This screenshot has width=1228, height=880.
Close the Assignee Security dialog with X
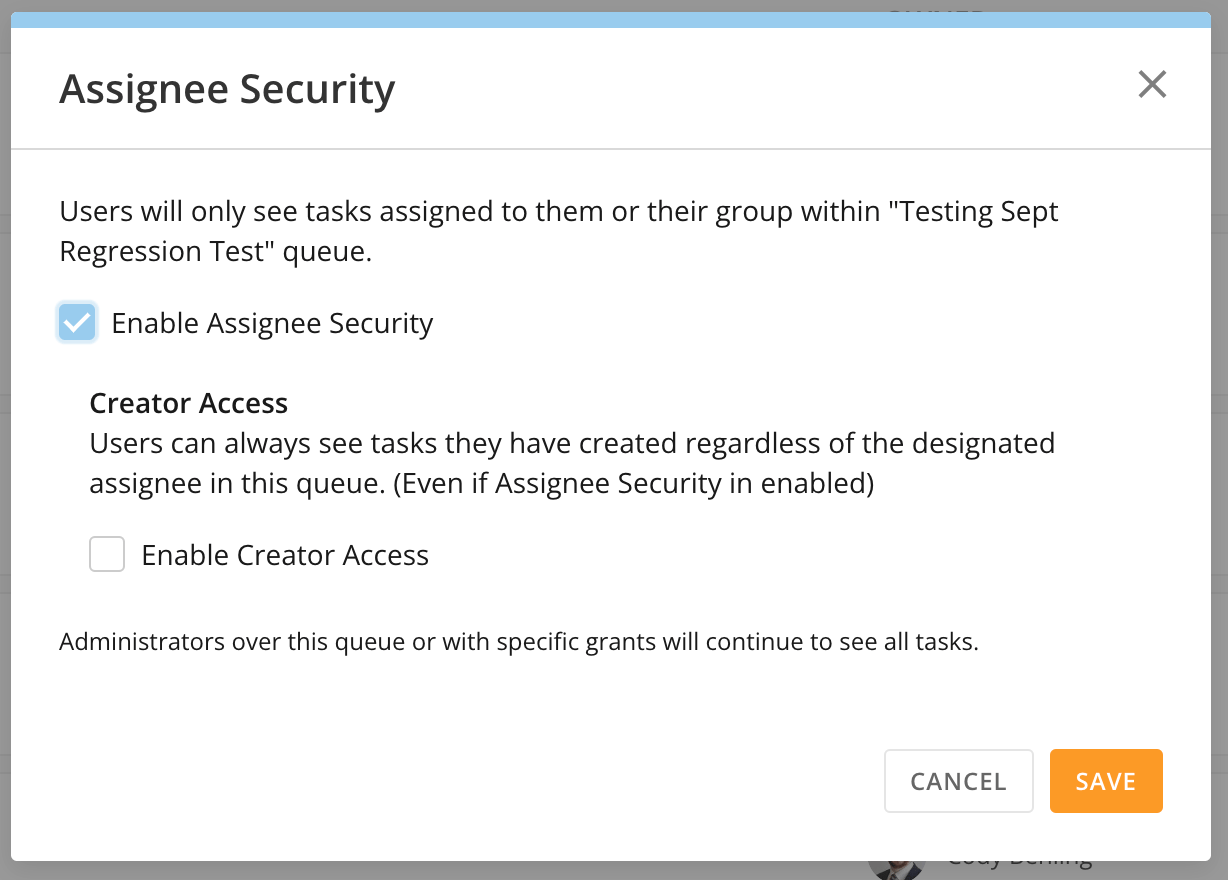1152,85
